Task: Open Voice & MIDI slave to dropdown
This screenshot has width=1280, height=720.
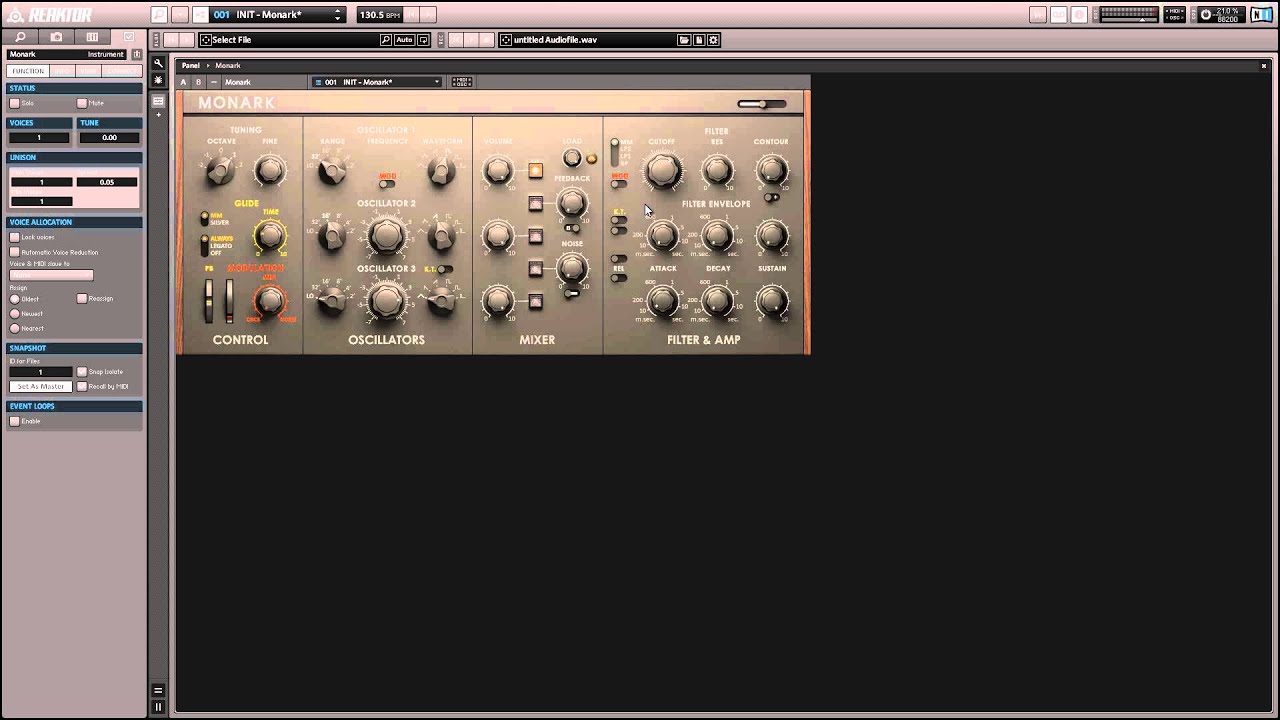Action: pyautogui.click(x=51, y=275)
